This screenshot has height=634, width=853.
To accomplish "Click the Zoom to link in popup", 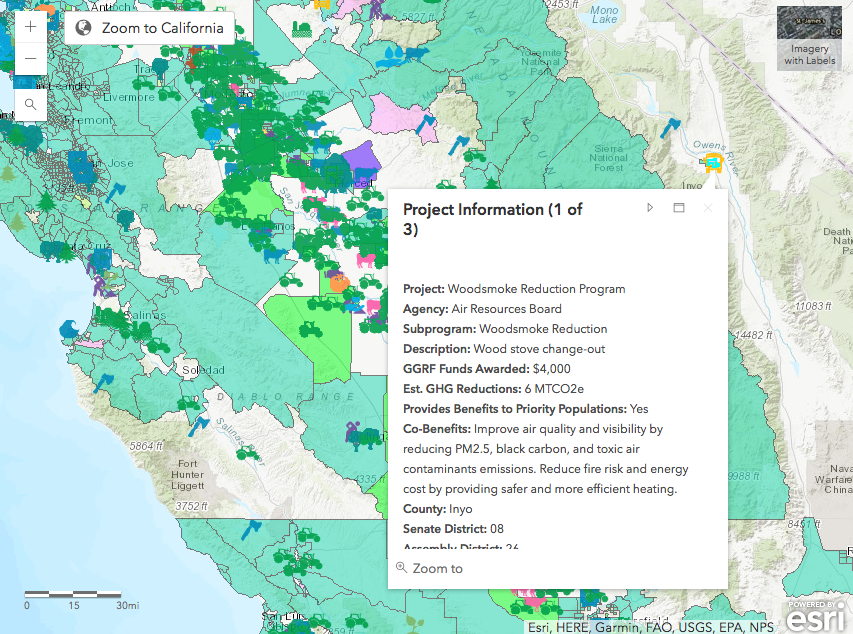I will tap(430, 568).
